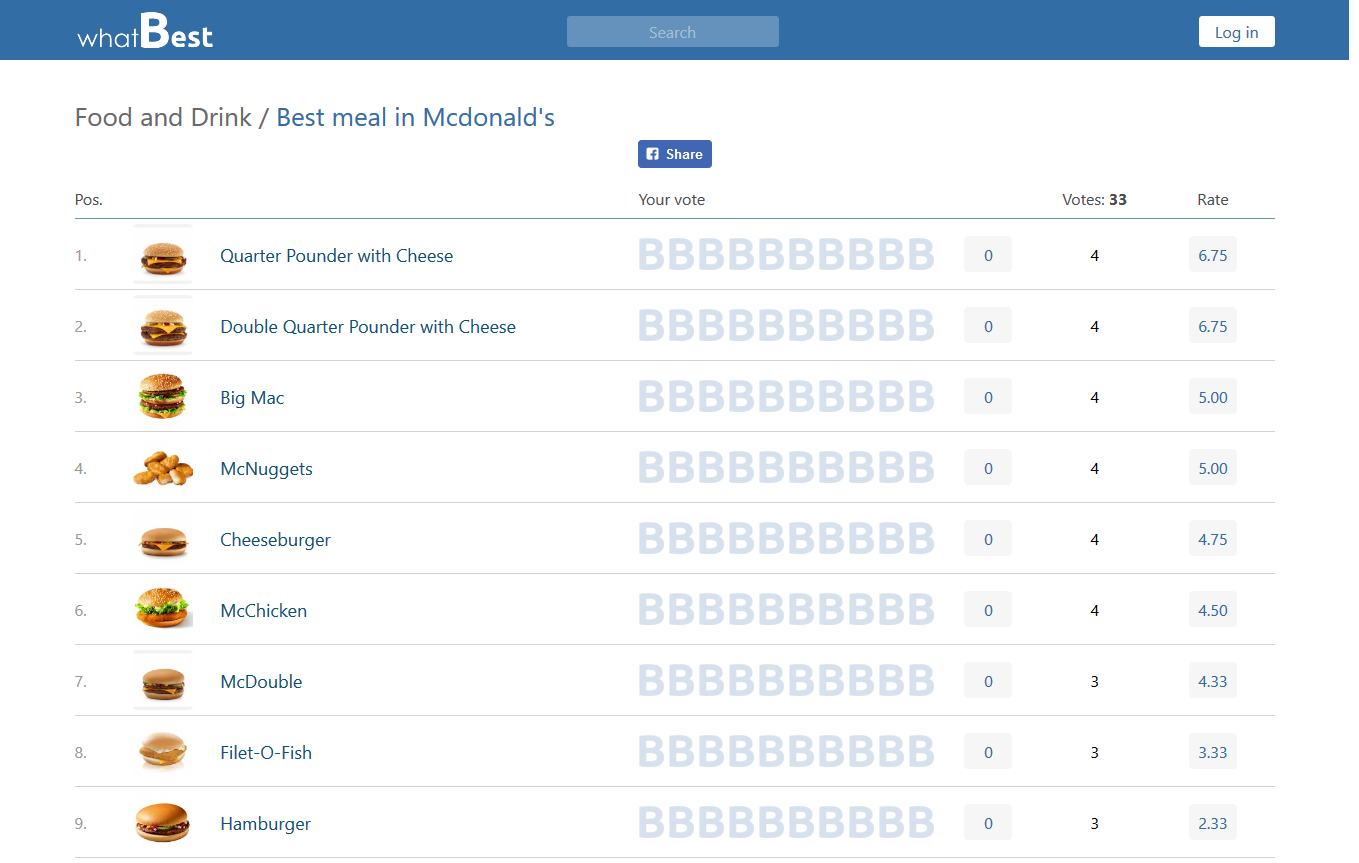Click Quarter Pounder with Cheese burger image

[x=163, y=256]
